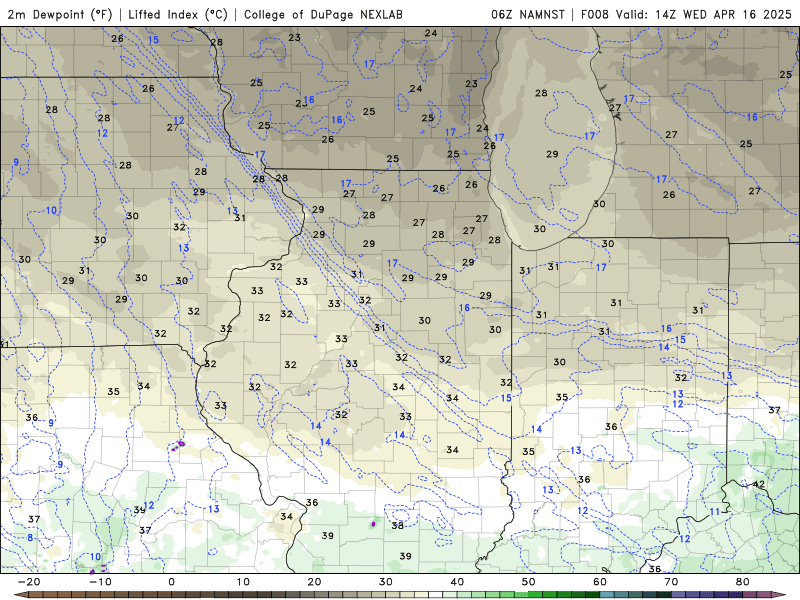The height and width of the screenshot is (600, 800).
Task: Click the "F008 Valid: 14Z WED APR 16 2025" text
Action: click(x=686, y=14)
